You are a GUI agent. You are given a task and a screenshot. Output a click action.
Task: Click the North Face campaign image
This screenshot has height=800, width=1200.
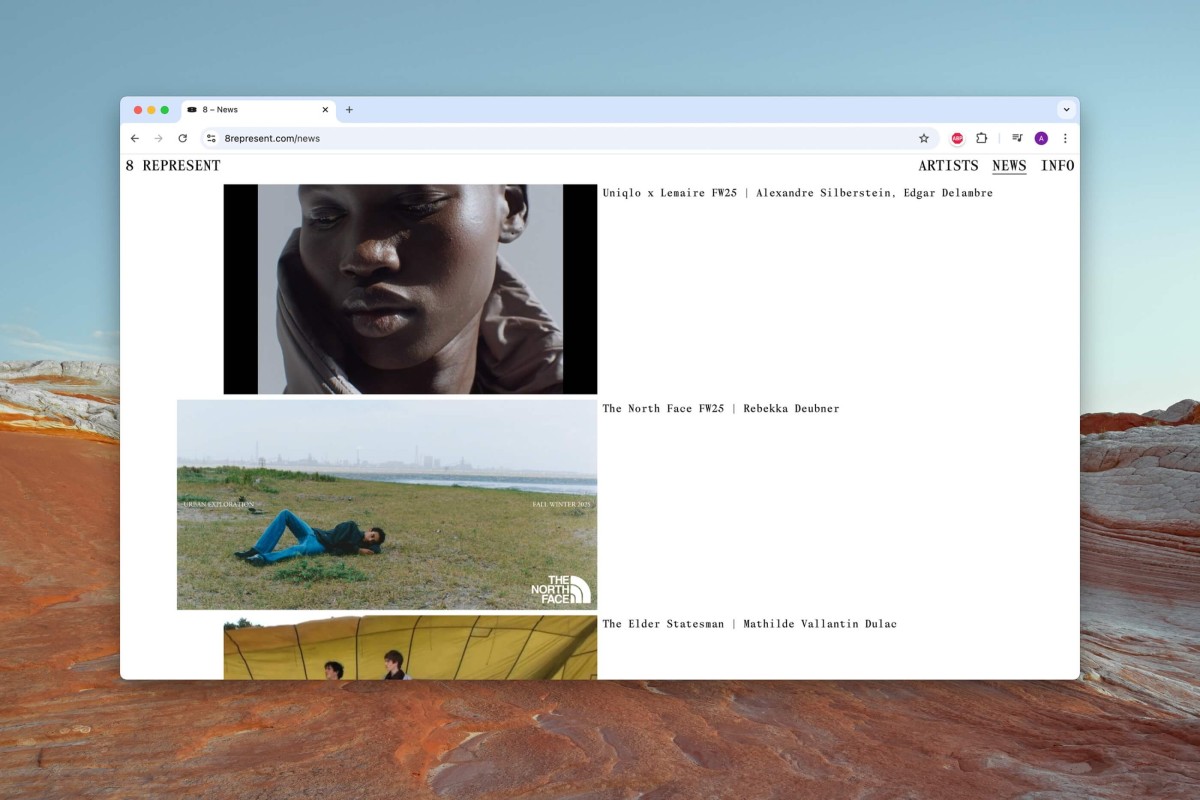click(x=387, y=505)
